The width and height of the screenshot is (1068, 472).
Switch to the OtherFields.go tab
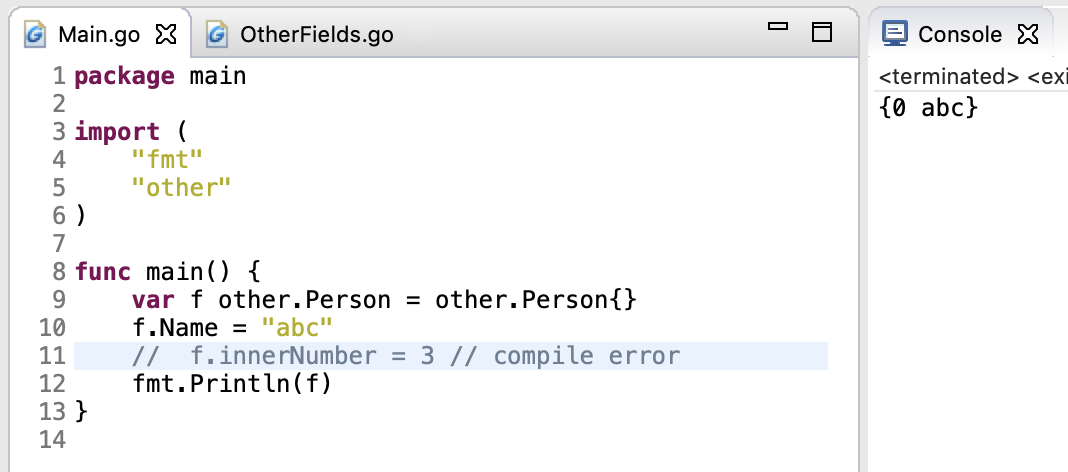pyautogui.click(x=316, y=35)
